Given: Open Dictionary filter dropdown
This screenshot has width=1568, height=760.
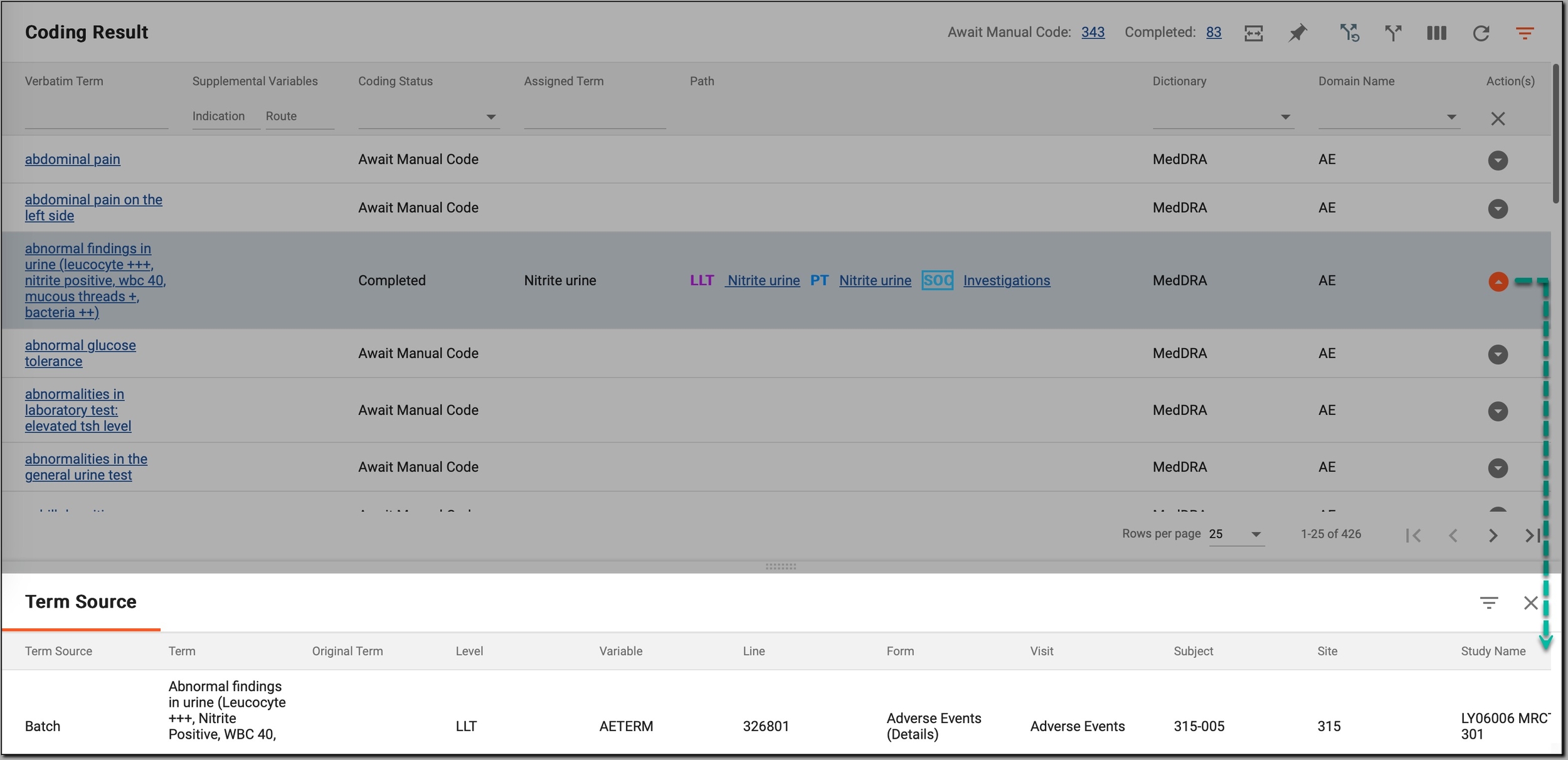Looking at the screenshot, I should click(1223, 117).
